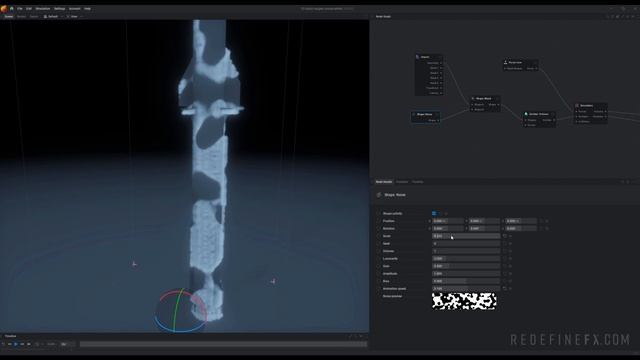Switch to the Render tab
The image size is (640, 360).
tap(21, 17)
